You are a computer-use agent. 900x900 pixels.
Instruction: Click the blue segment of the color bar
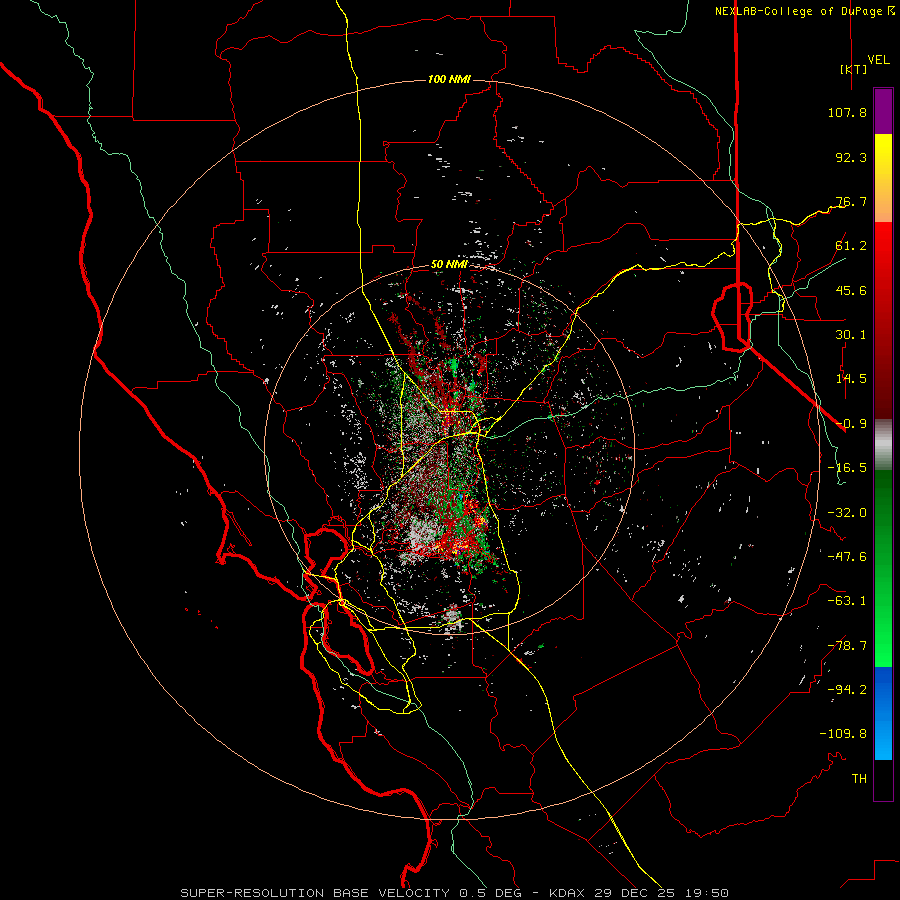pos(883,713)
